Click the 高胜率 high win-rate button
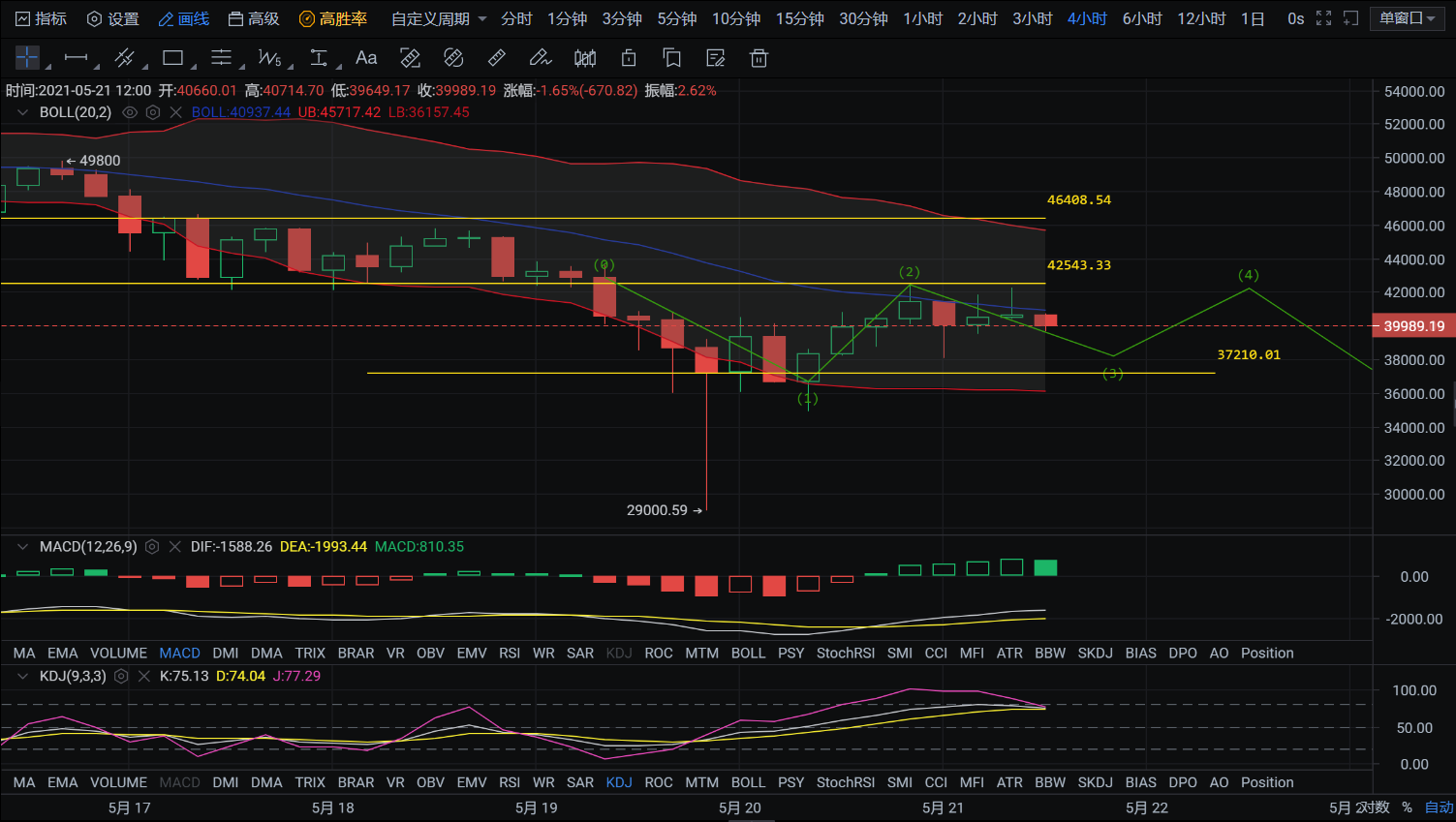This screenshot has height=822, width=1456. tap(333, 18)
